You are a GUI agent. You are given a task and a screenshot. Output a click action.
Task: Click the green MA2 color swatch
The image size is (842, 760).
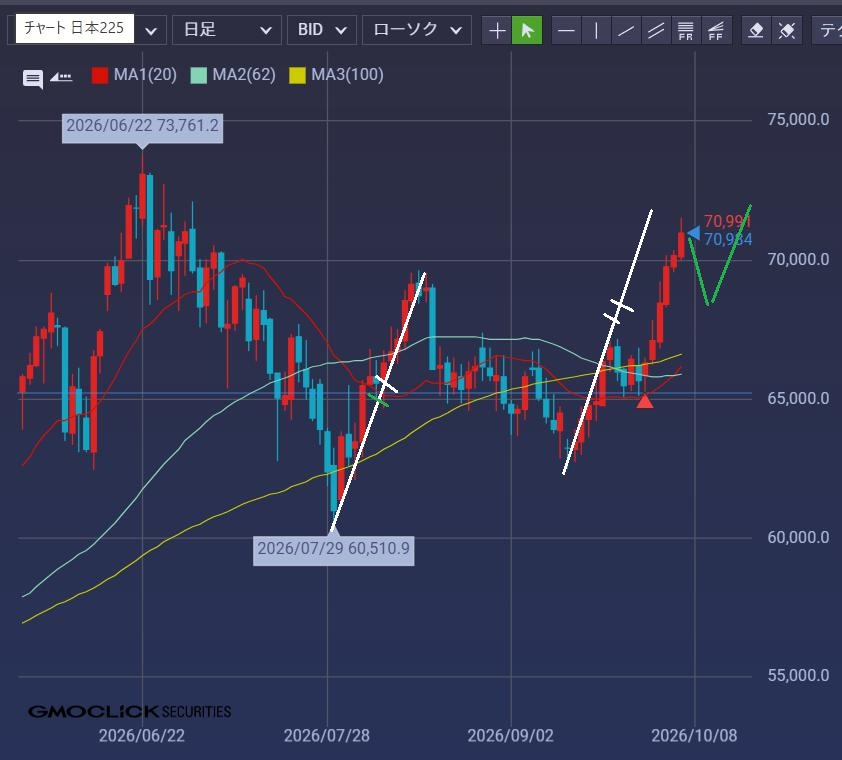(x=199, y=75)
